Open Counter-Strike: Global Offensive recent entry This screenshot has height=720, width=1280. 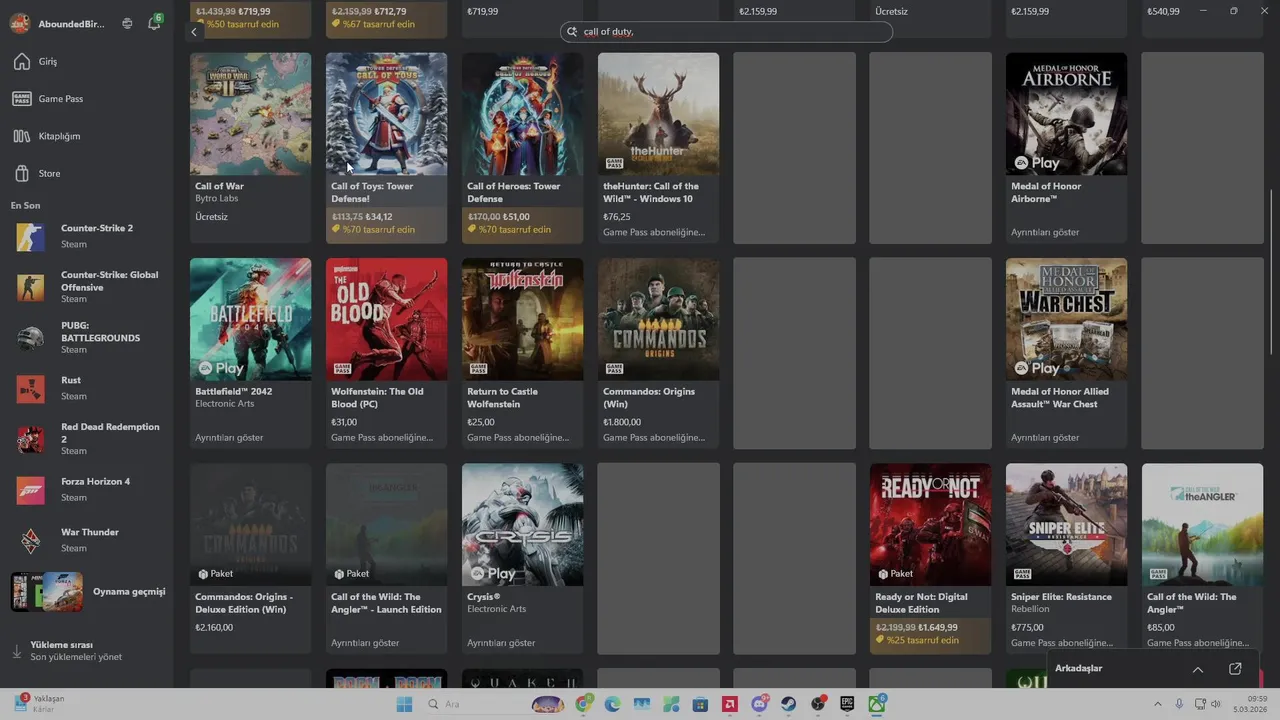click(88, 287)
